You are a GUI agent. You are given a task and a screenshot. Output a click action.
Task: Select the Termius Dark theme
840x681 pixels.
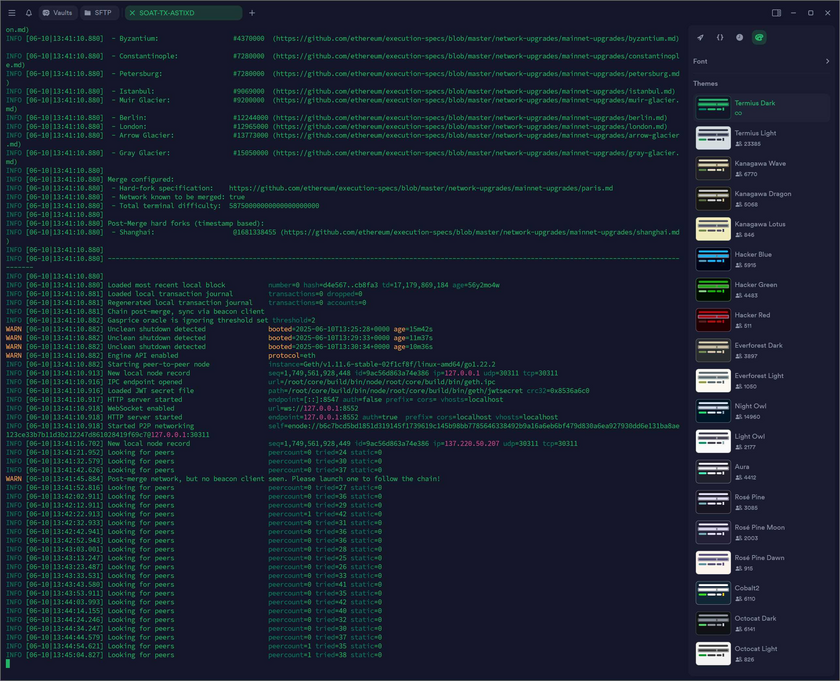pyautogui.click(x=761, y=108)
